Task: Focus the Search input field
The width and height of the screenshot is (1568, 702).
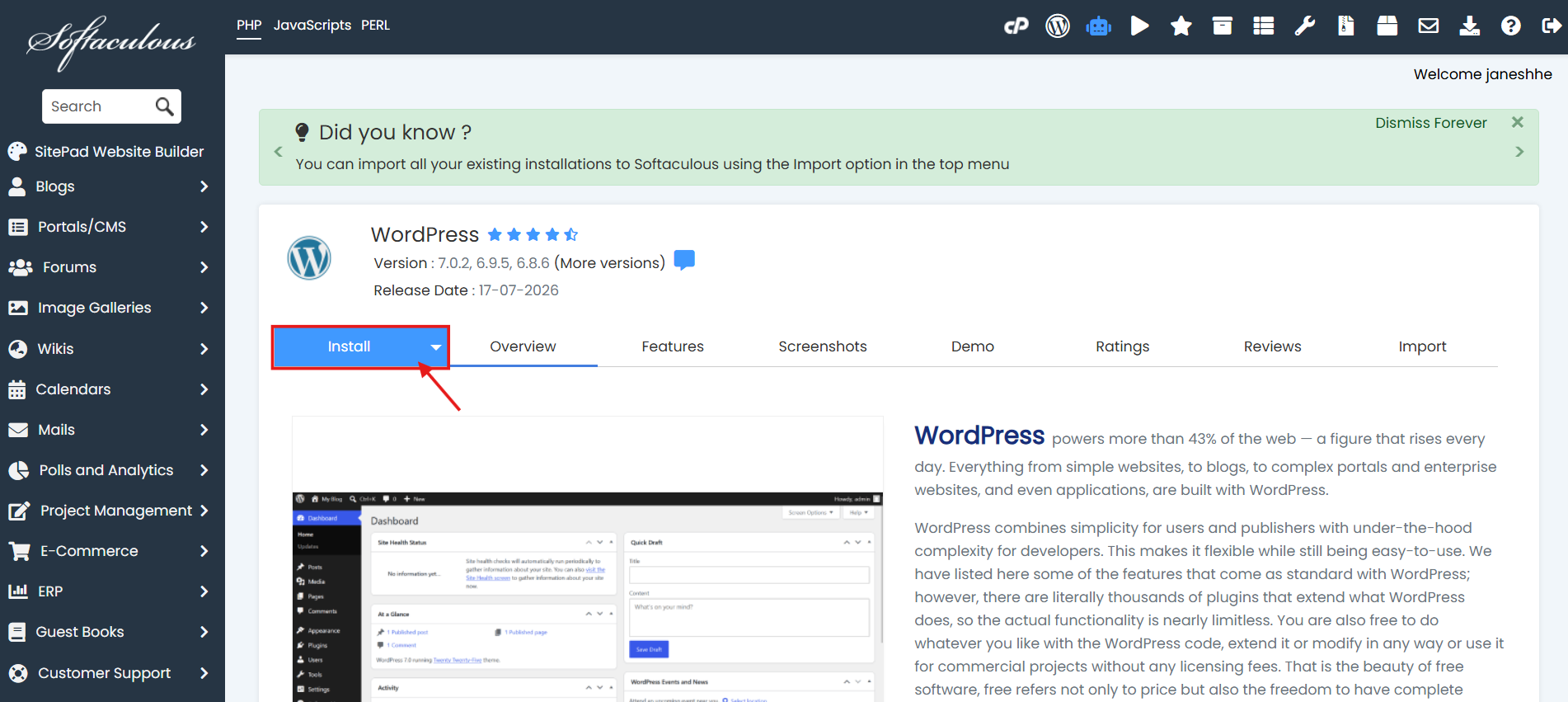Action: (x=99, y=106)
